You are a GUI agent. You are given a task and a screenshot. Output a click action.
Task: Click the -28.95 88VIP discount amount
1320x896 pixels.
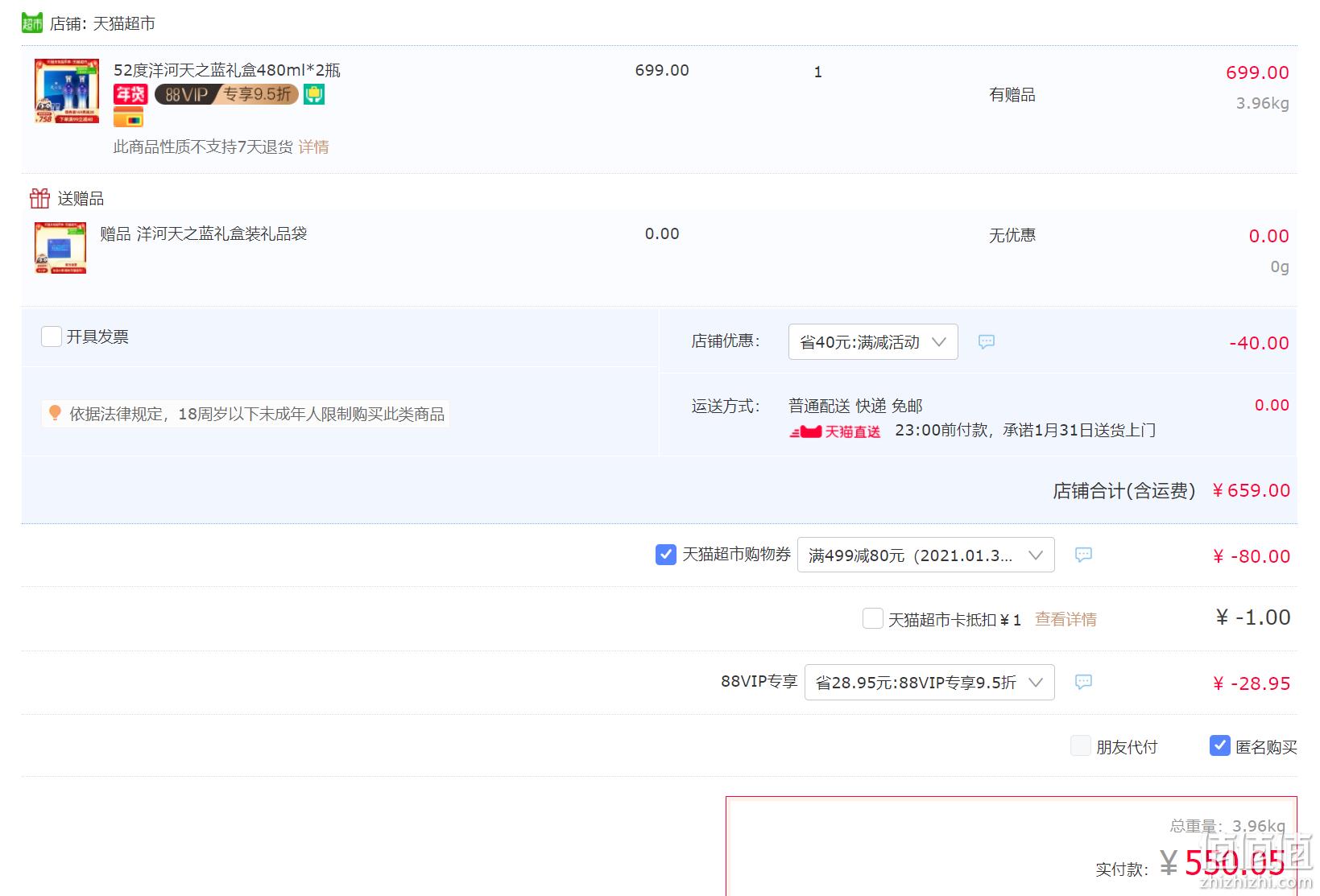(1252, 683)
